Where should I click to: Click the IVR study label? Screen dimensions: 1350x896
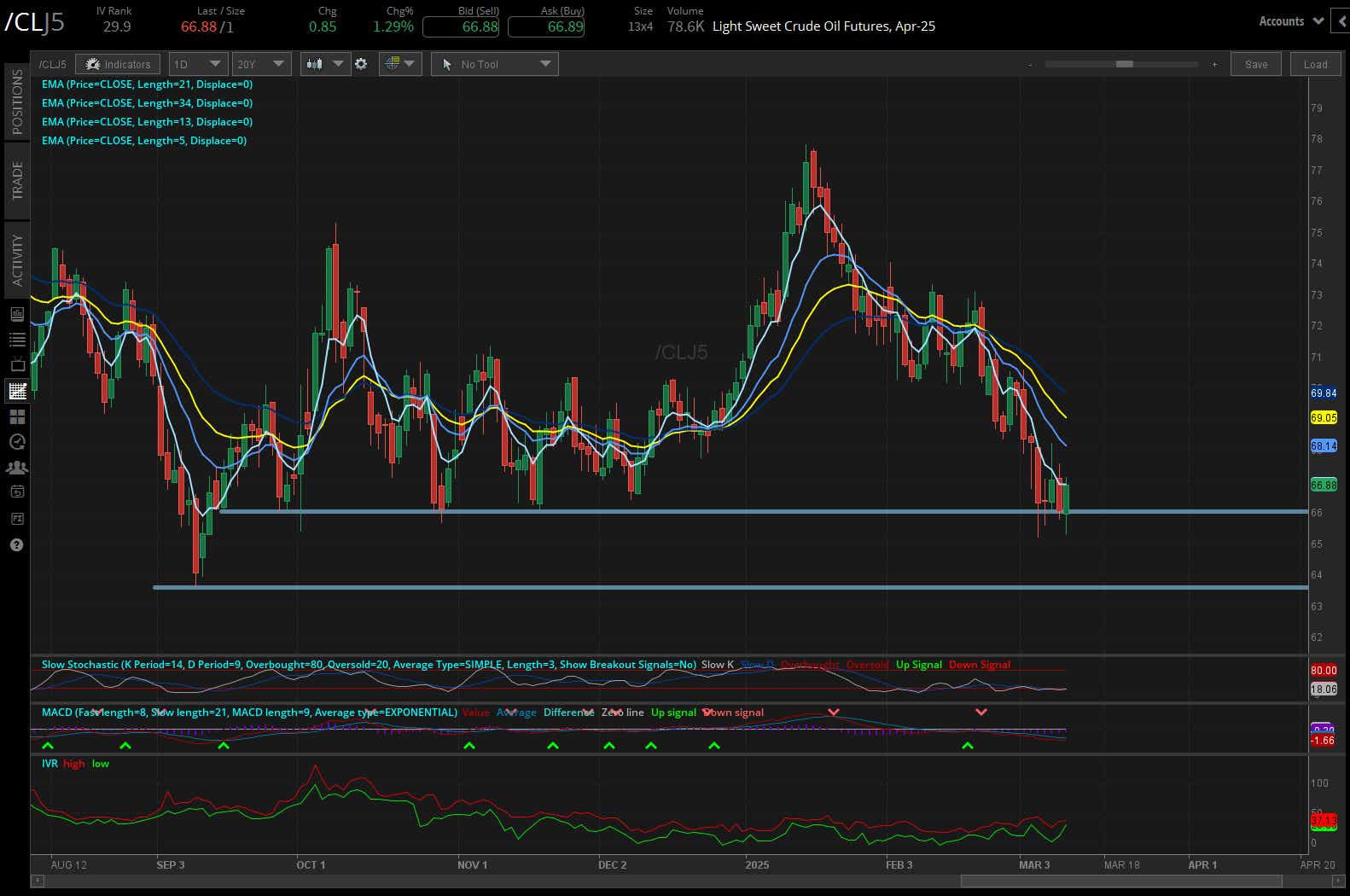click(49, 764)
